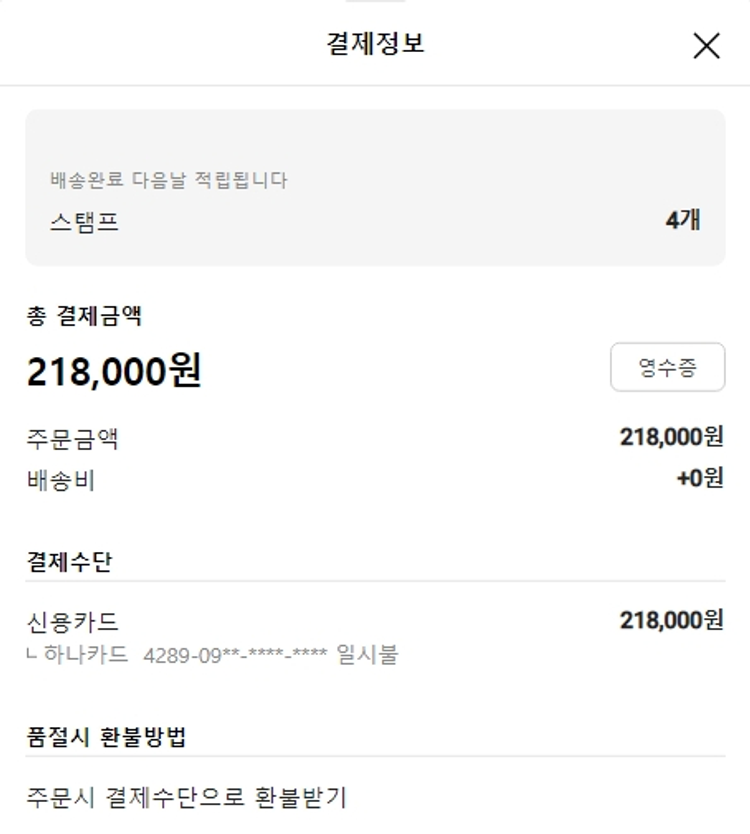Viewport: 750px width, 834px height.
Task: Click the 일시불 installment text
Action: point(368,655)
